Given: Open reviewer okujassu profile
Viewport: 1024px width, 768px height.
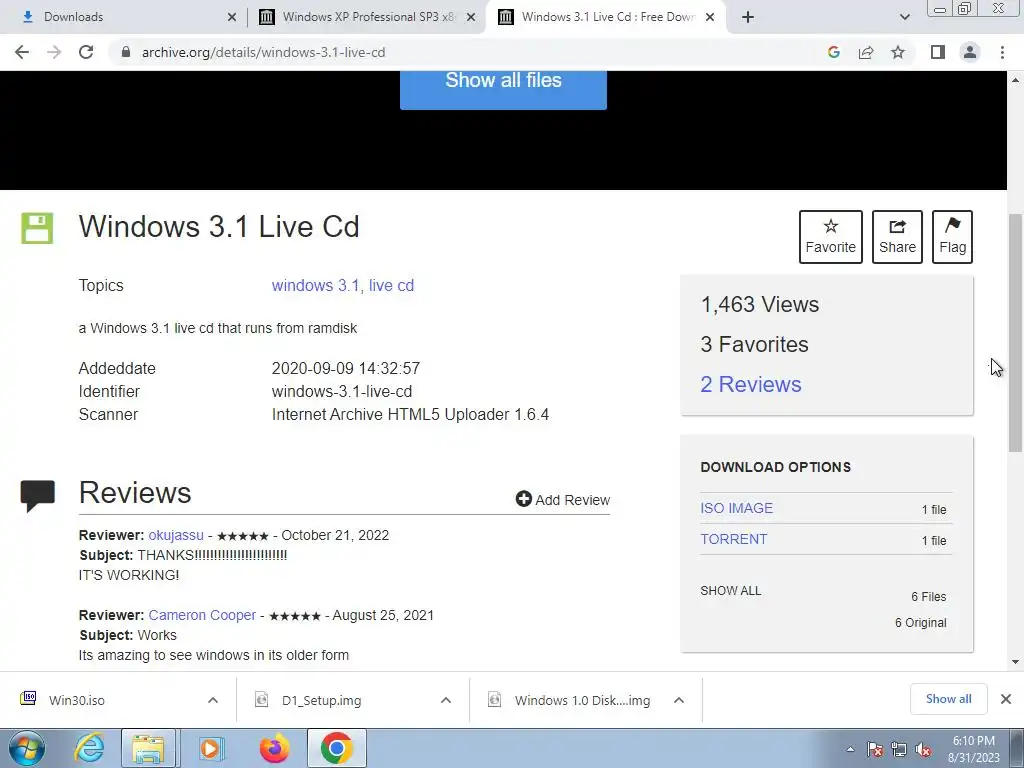Looking at the screenshot, I should click(x=176, y=535).
